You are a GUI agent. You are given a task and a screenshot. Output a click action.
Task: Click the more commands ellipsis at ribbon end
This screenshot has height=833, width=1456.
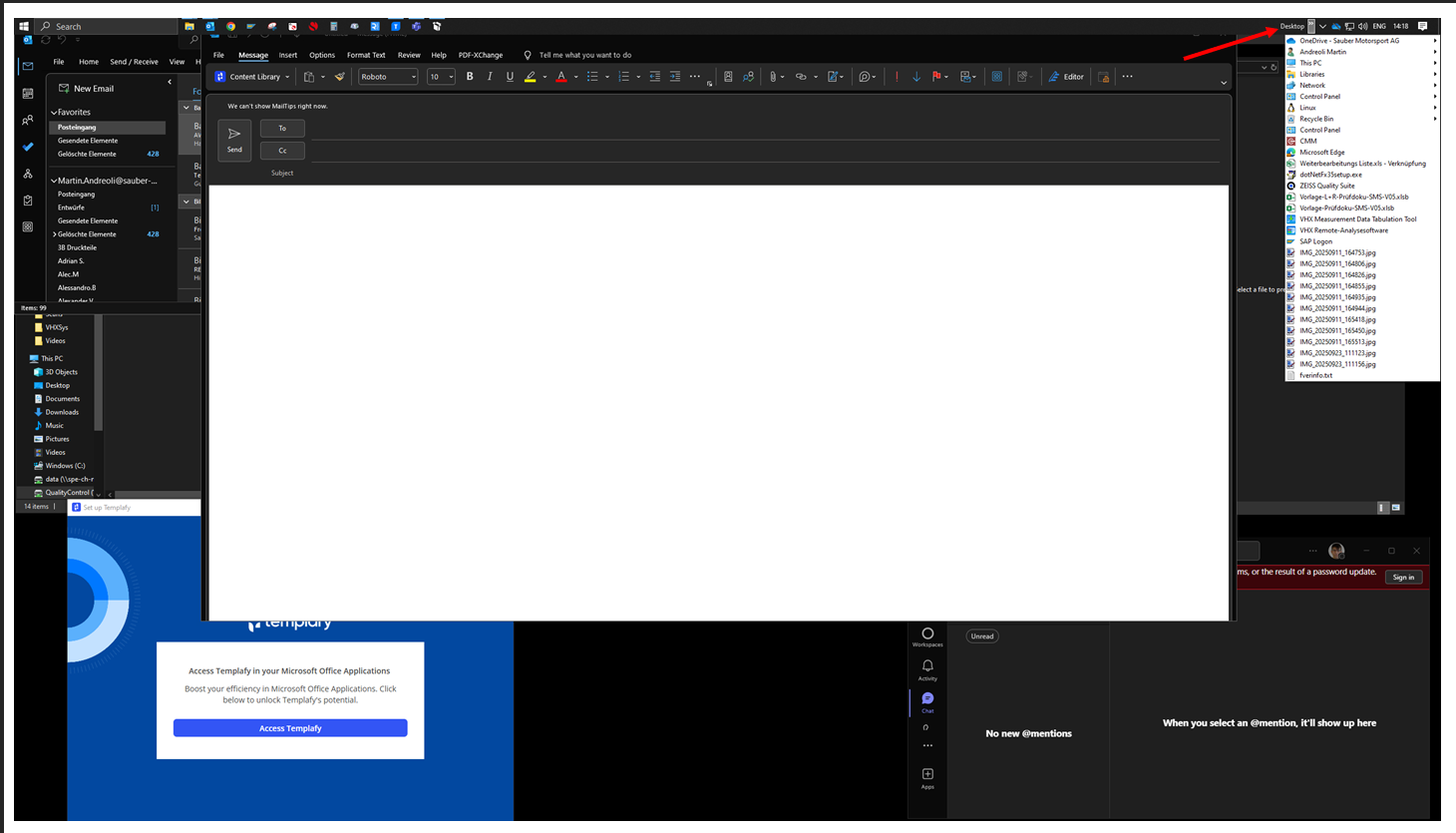[1127, 77]
